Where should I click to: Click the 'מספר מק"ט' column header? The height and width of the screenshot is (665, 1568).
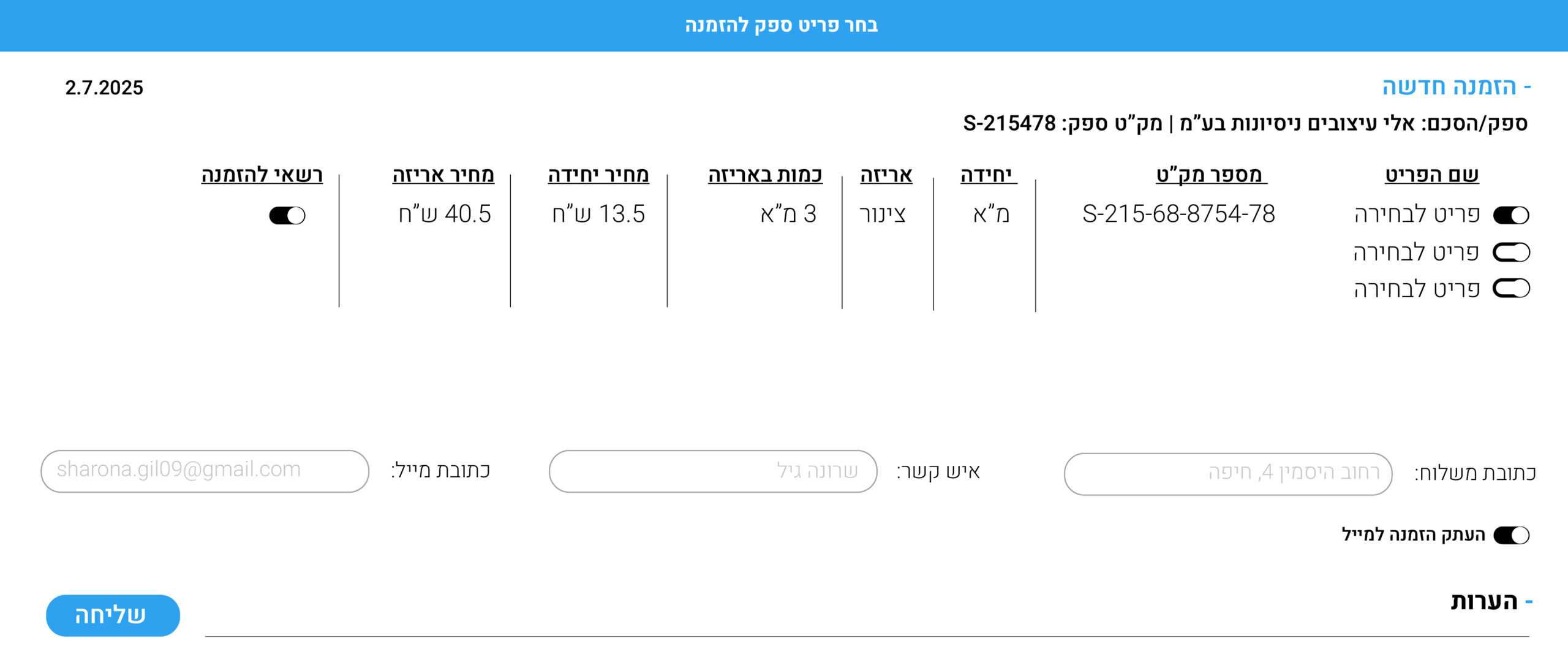[1210, 175]
